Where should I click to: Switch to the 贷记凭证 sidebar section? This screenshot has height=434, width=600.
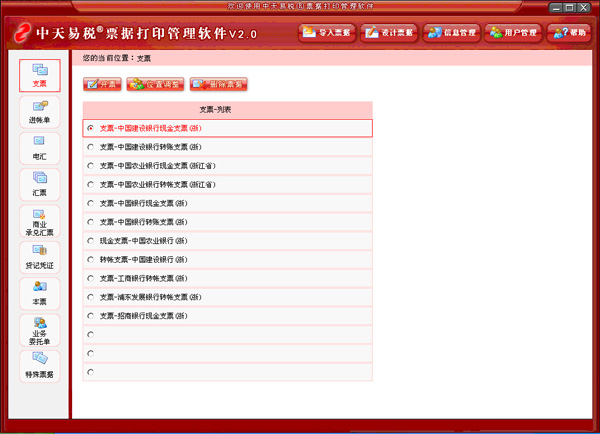pyautogui.click(x=40, y=258)
